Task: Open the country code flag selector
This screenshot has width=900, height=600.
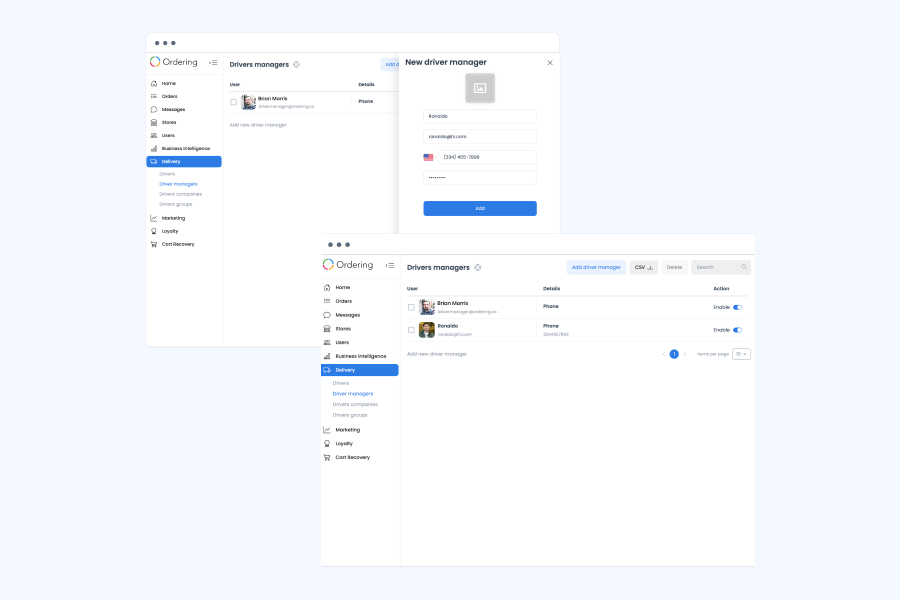Action: click(430, 157)
